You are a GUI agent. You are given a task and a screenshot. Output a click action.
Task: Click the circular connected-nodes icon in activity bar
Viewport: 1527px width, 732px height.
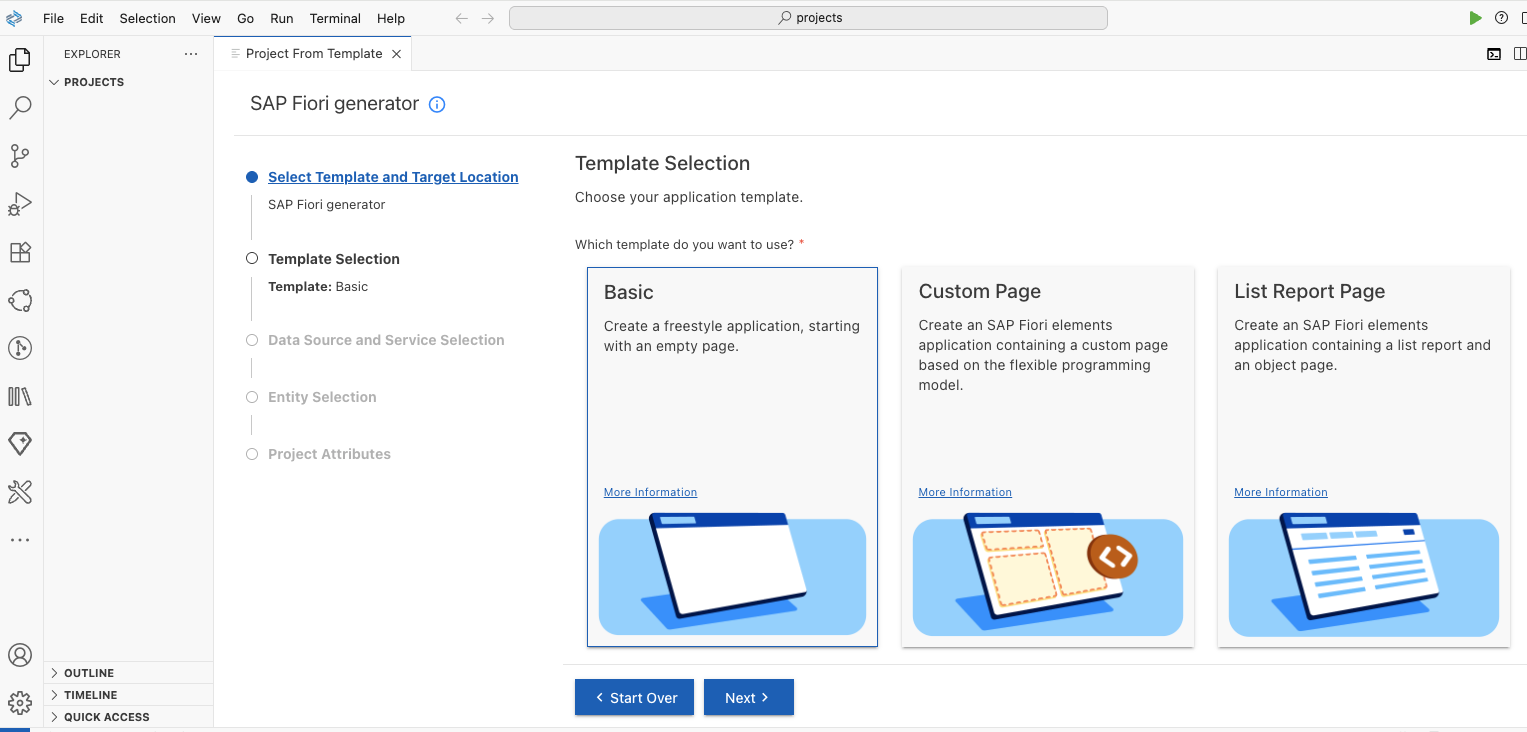pos(20,300)
